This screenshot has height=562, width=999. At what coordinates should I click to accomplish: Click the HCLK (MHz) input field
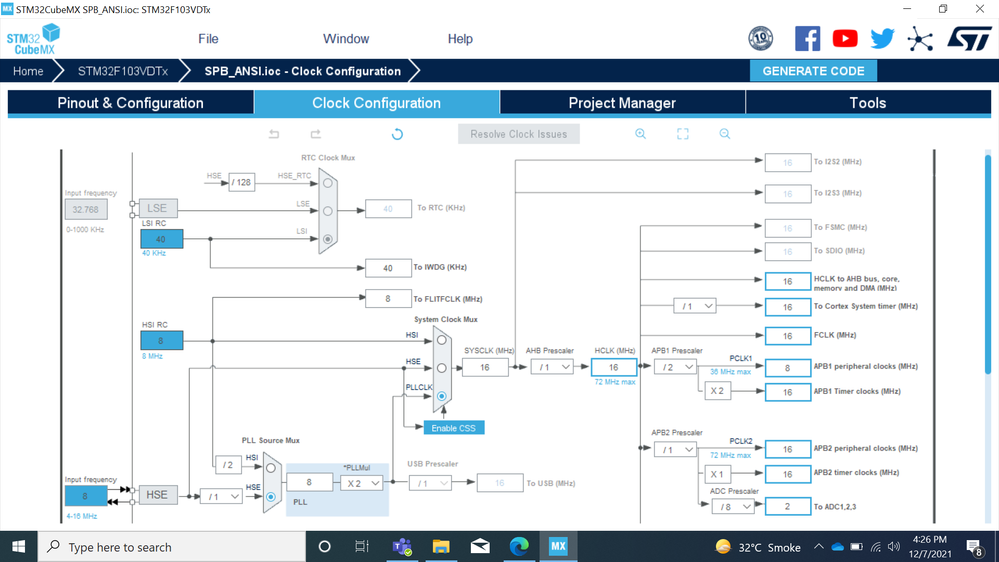point(614,367)
